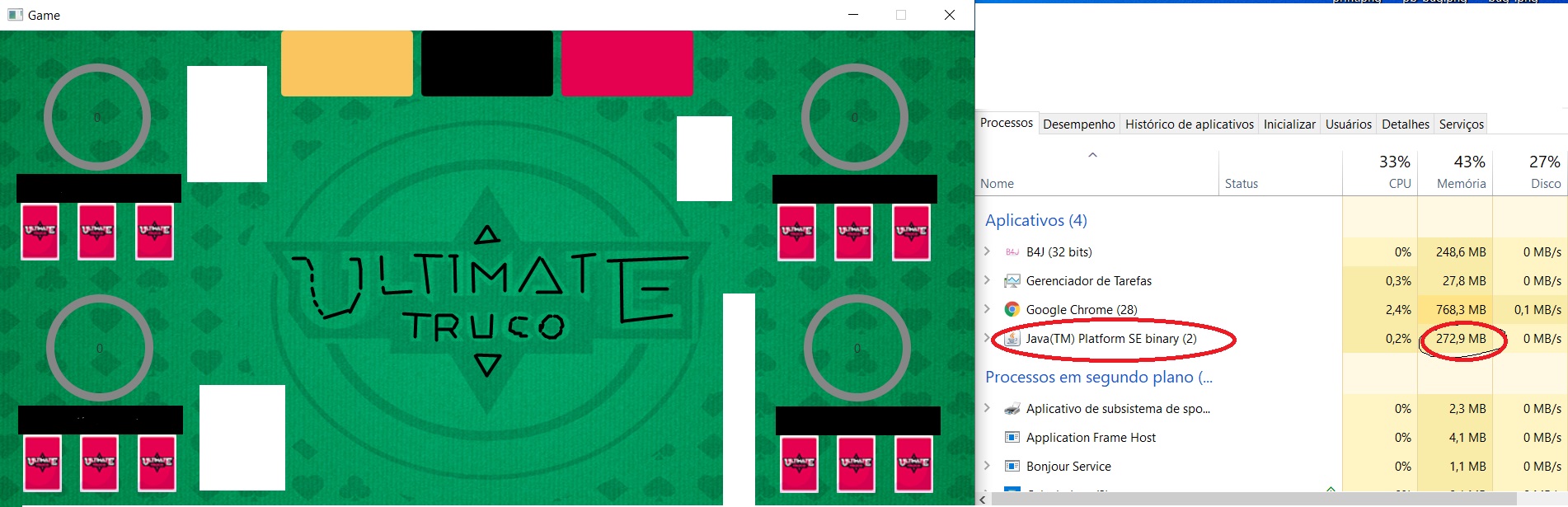Click the down triangle below TRUCO text
The height and width of the screenshot is (507, 1568).
pyautogui.click(x=488, y=364)
